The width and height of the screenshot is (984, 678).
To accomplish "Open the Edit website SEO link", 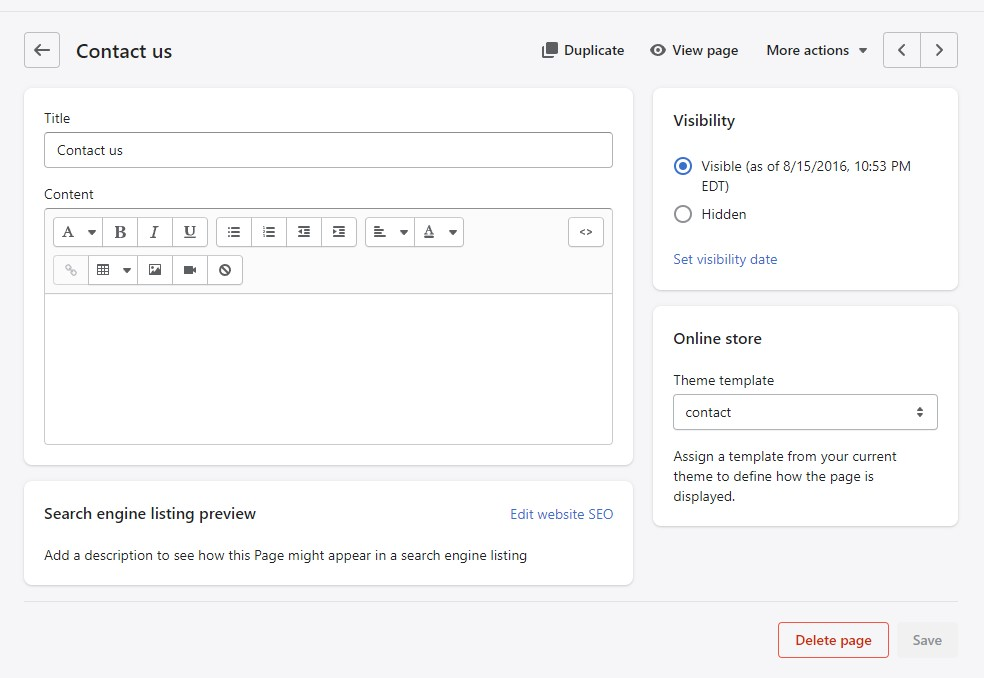I will [561, 514].
